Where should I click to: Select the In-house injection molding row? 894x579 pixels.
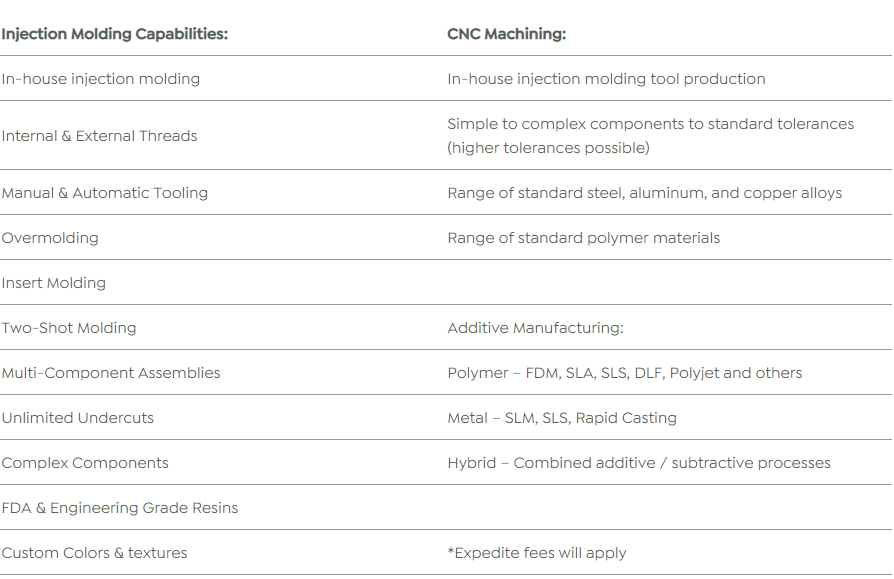pos(101,79)
